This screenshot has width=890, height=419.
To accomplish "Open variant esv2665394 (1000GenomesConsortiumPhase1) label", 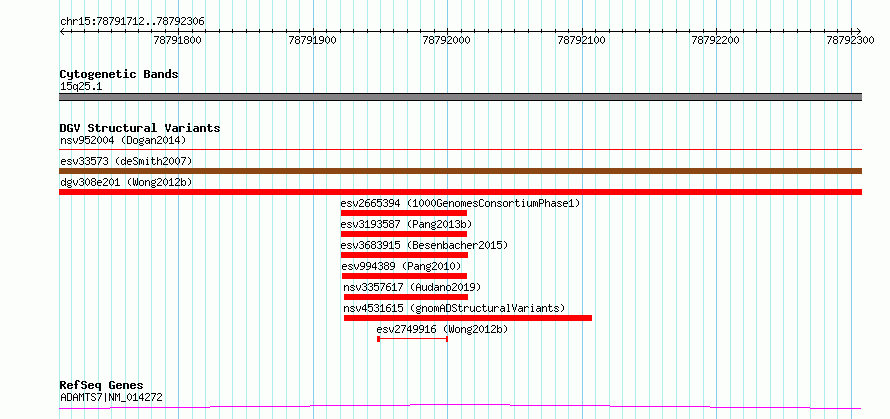I will pos(461,203).
